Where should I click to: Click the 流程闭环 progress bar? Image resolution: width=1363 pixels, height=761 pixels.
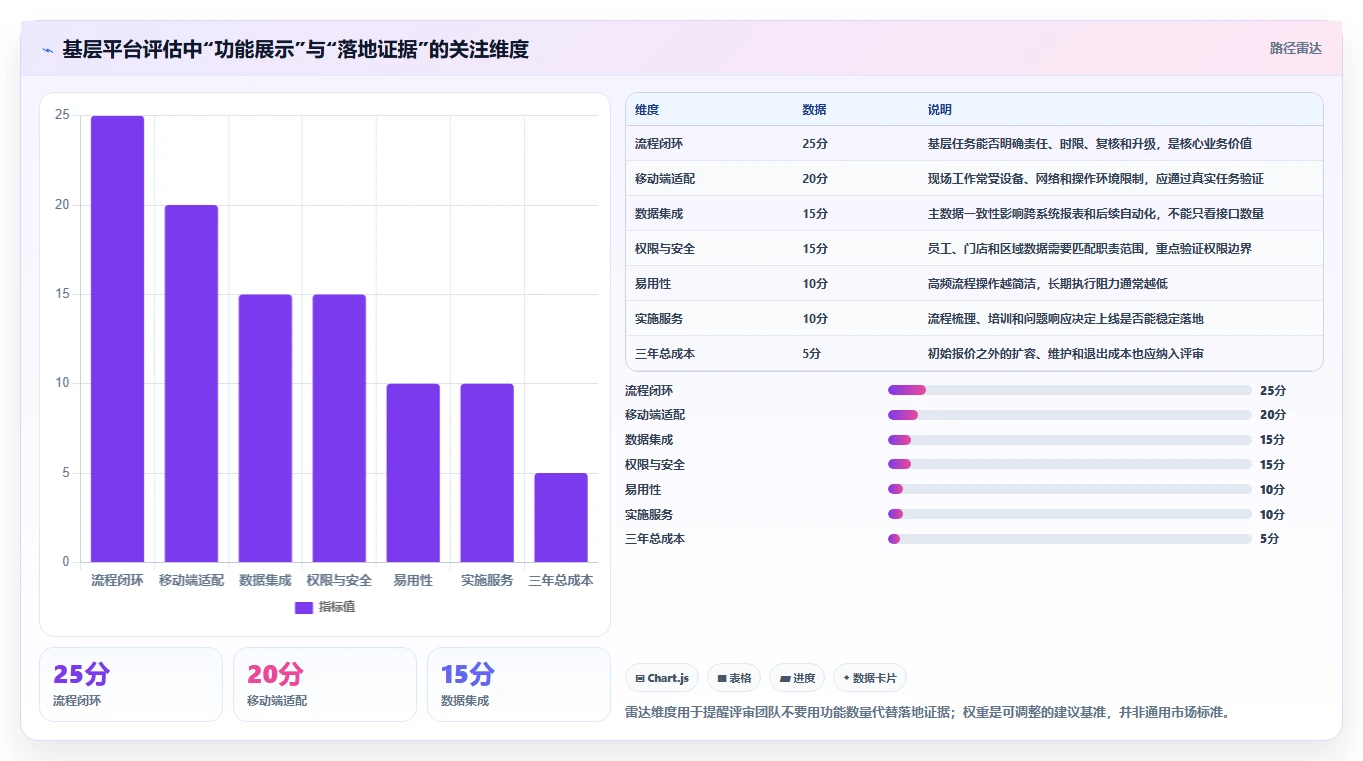pos(1070,390)
